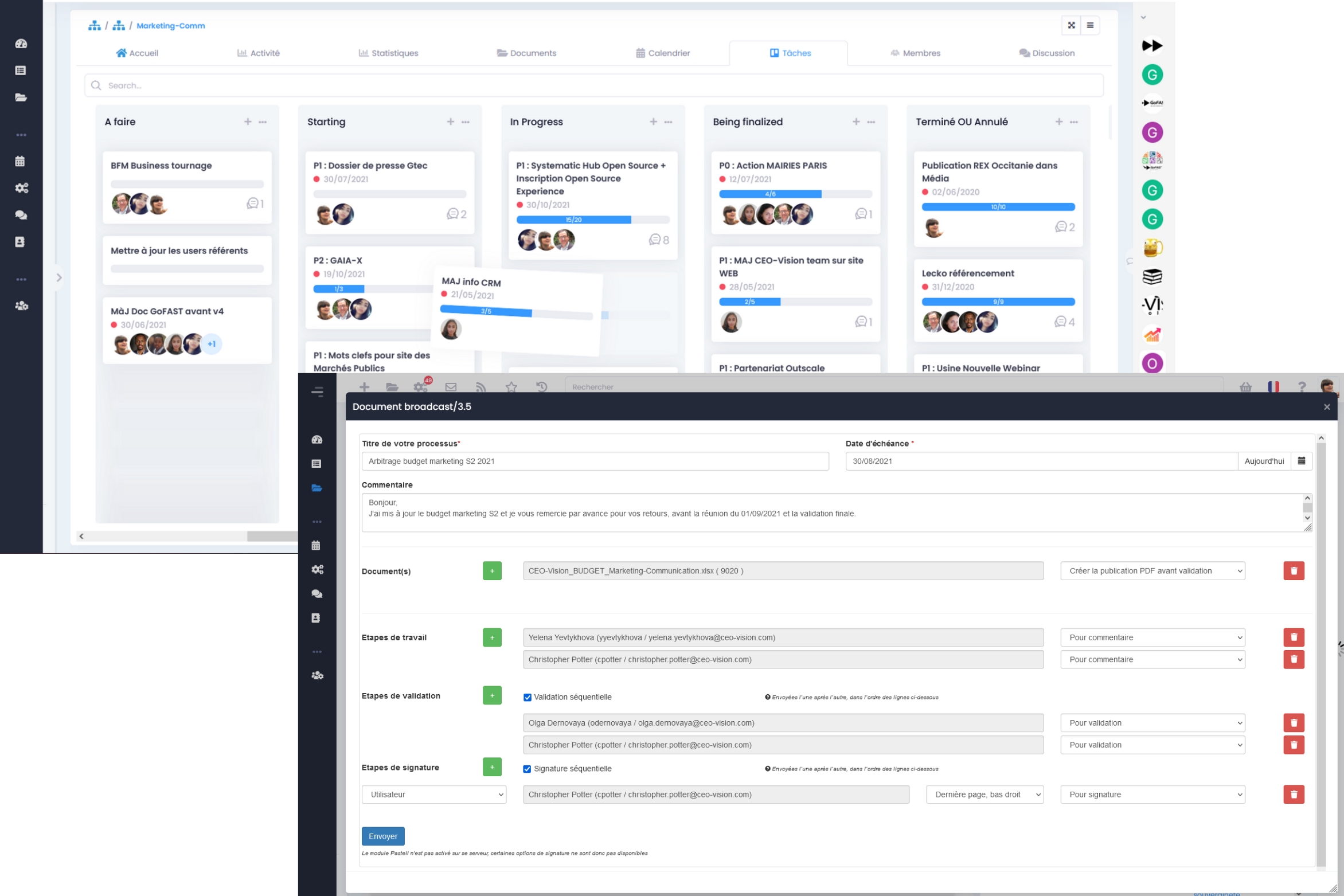Open the chat bubbles icon in the left sidebar
1344x896 pixels.
pos(317,593)
